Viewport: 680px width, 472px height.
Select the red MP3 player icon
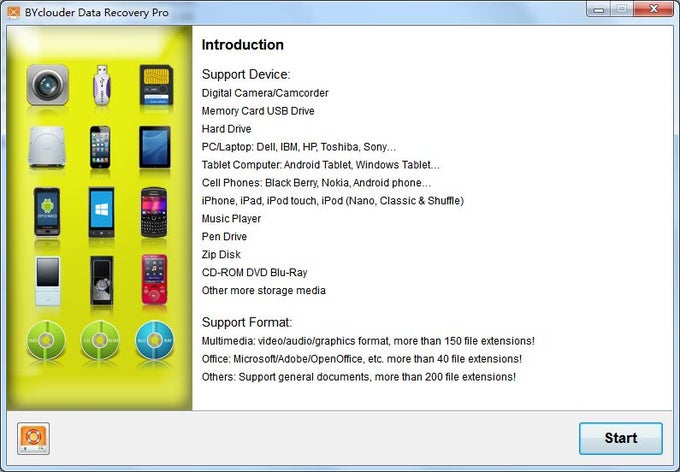154,279
